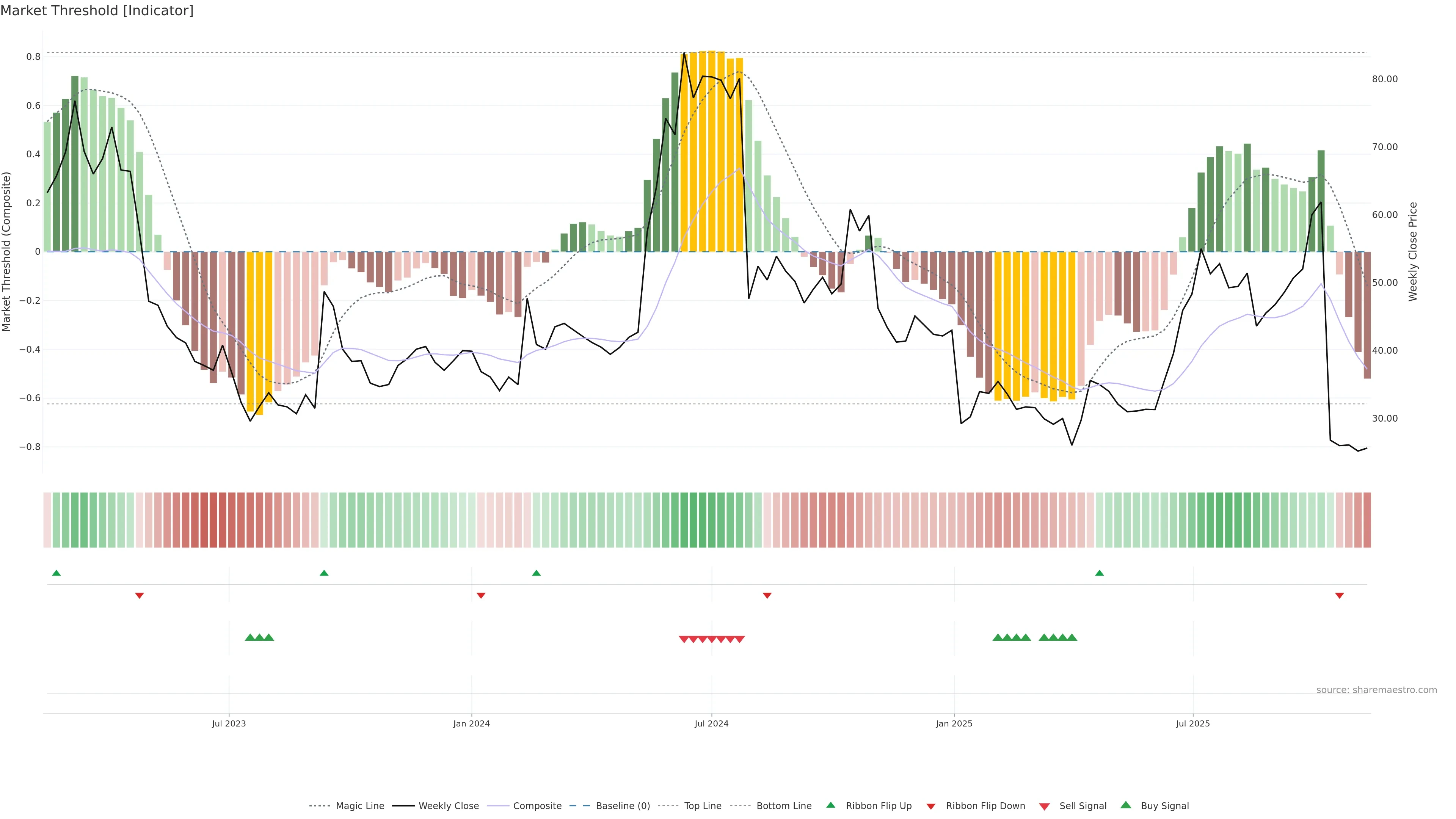Click the first red sell signal triangle
1456x819 pixels.
[683, 639]
